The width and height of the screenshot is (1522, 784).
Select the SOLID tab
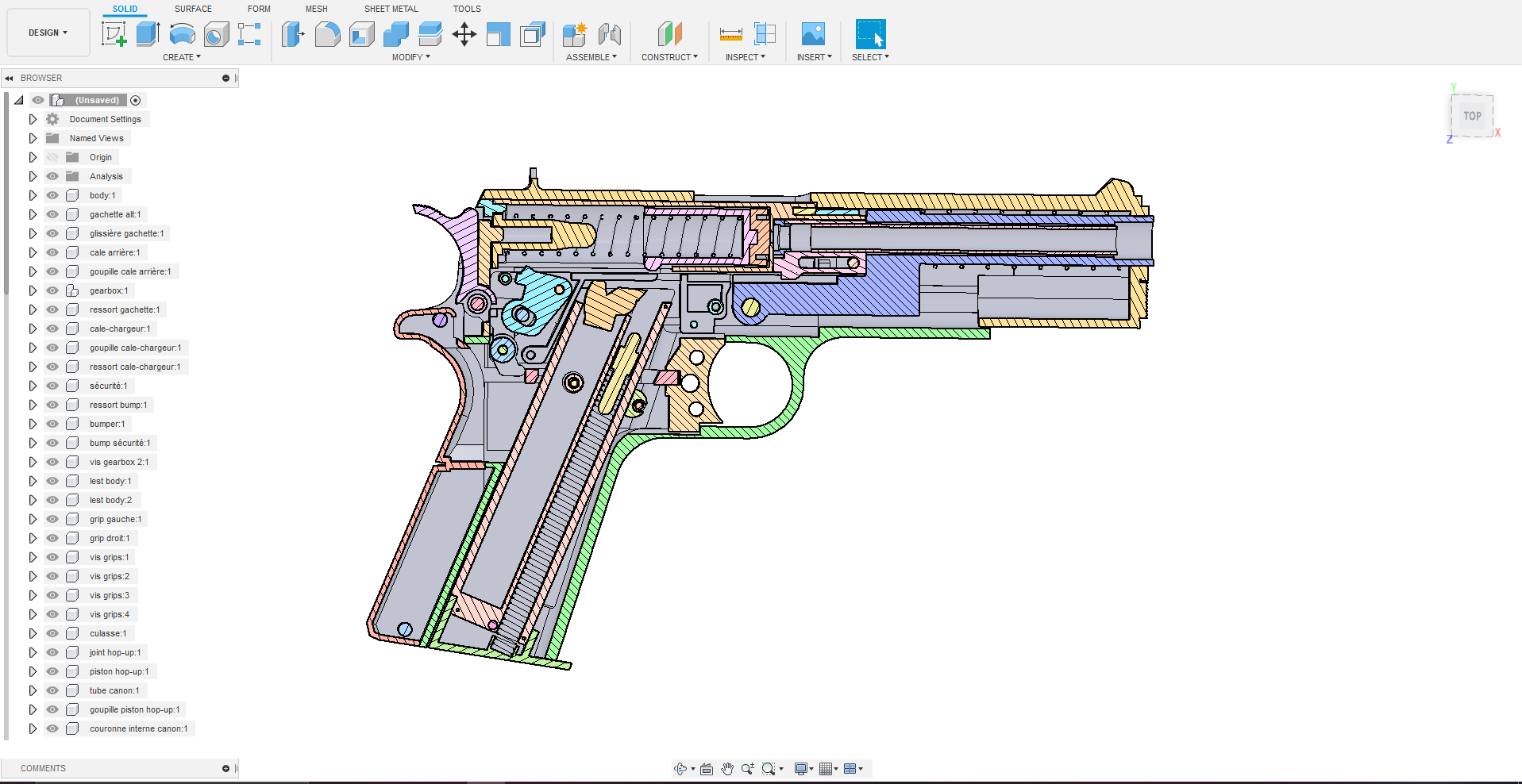click(125, 9)
